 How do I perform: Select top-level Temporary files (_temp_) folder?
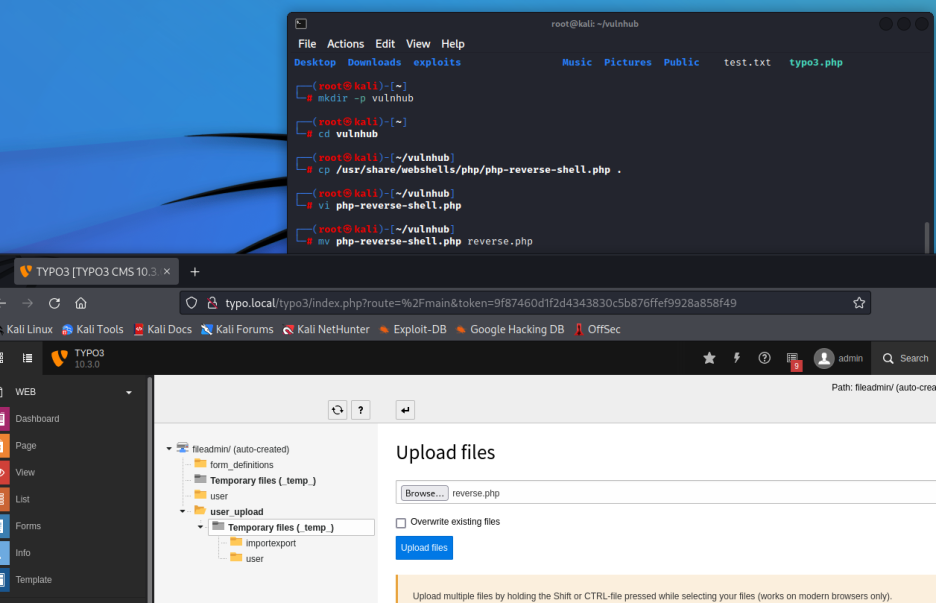coord(263,481)
